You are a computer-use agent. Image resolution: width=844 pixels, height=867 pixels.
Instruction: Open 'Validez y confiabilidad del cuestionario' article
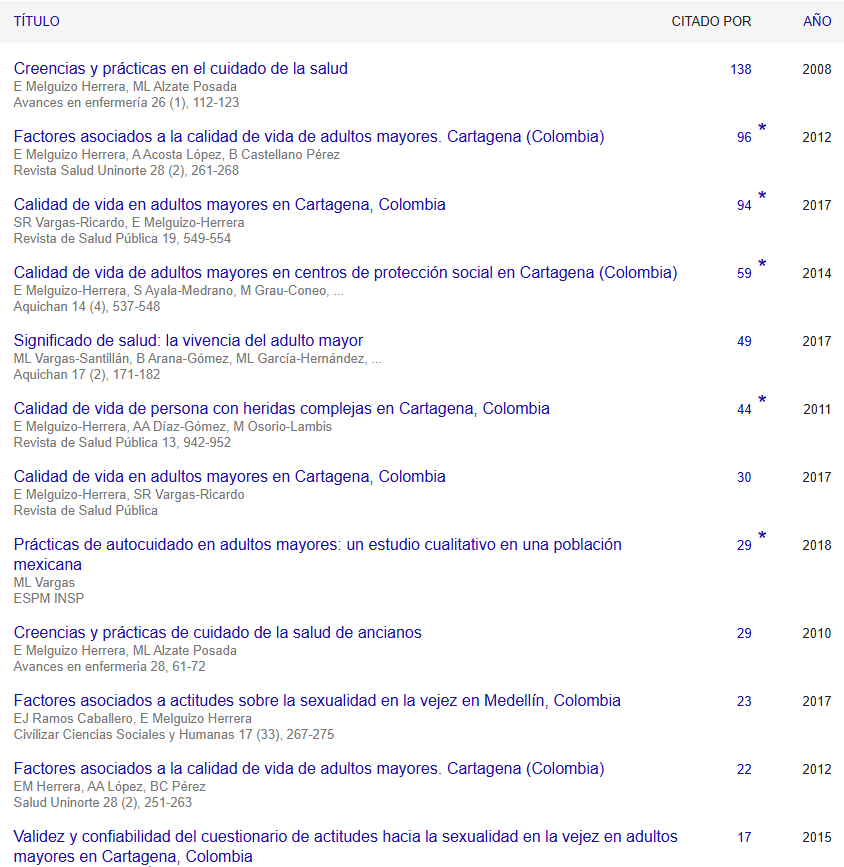(x=345, y=837)
